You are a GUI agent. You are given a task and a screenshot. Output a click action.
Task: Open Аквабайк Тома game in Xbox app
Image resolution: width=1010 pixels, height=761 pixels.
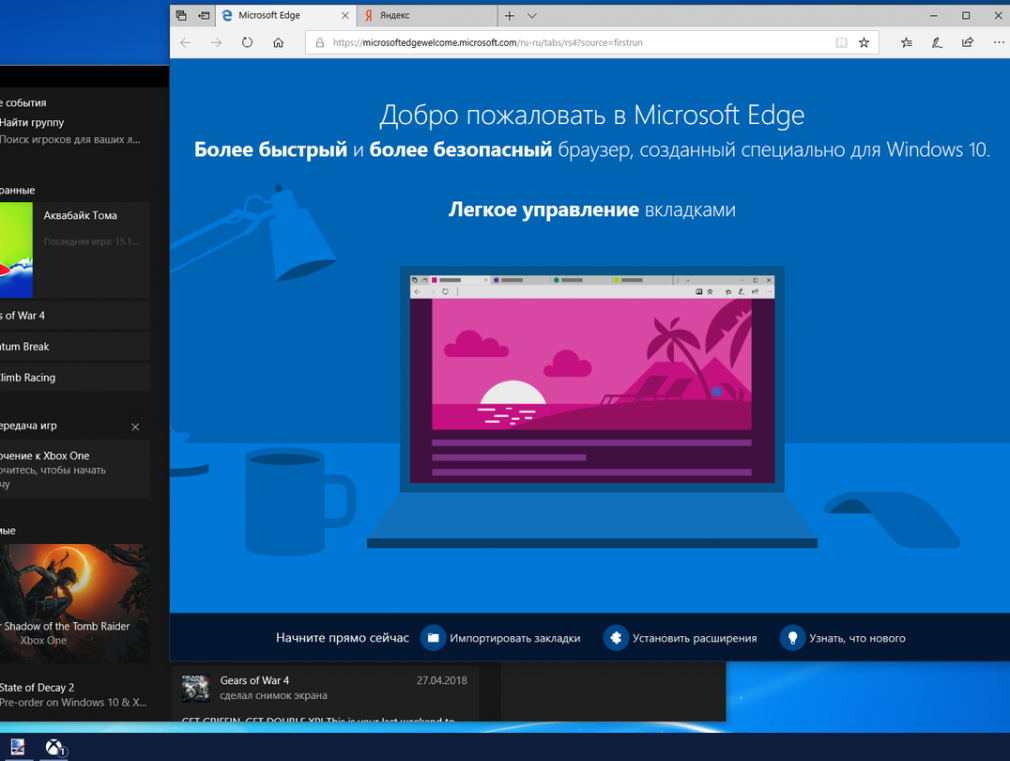point(75,250)
